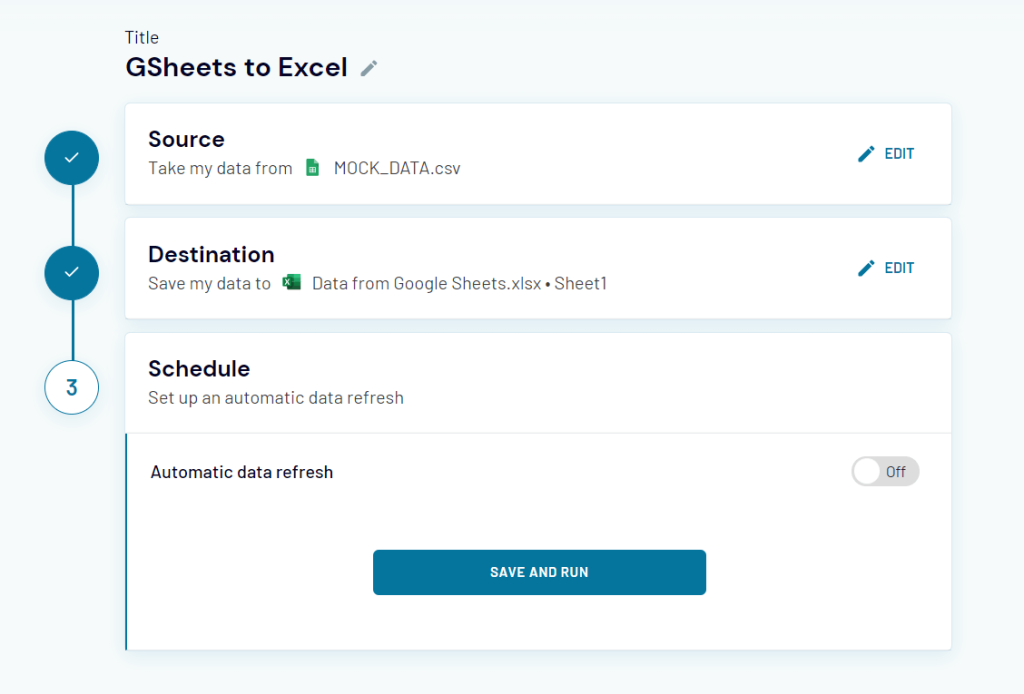1024x694 pixels.
Task: Click the pencil icon beside the title
Action: [369, 68]
